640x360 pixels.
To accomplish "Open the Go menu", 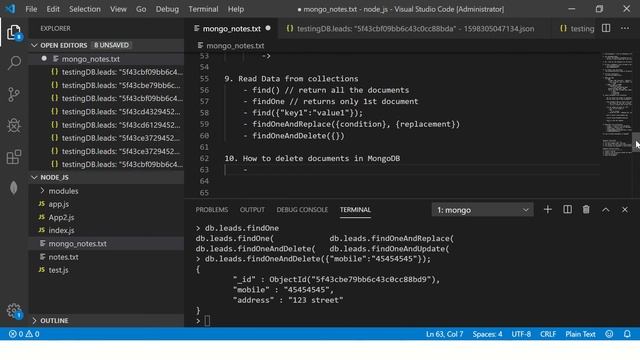I will pyautogui.click(x=141, y=9).
